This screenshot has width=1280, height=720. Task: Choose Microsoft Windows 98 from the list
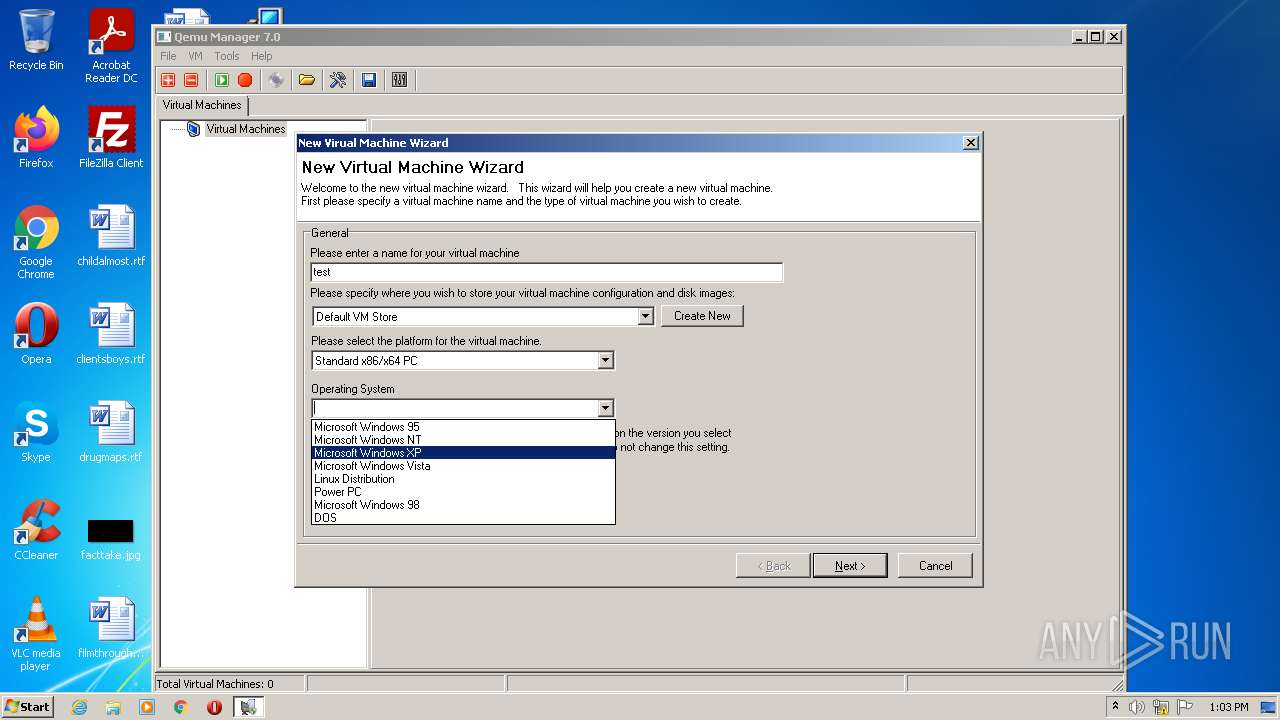pos(463,505)
